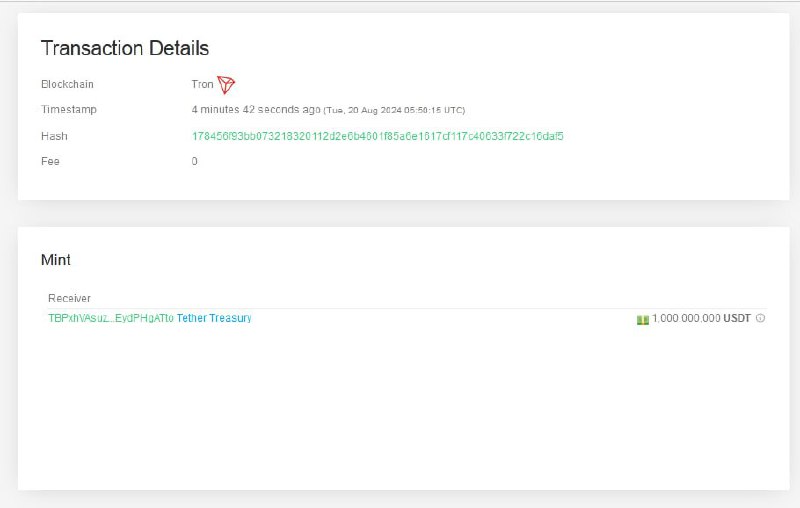Screen dimensions: 800x508
Task: Click the 1,000,000,000 amount value
Action: [686, 319]
